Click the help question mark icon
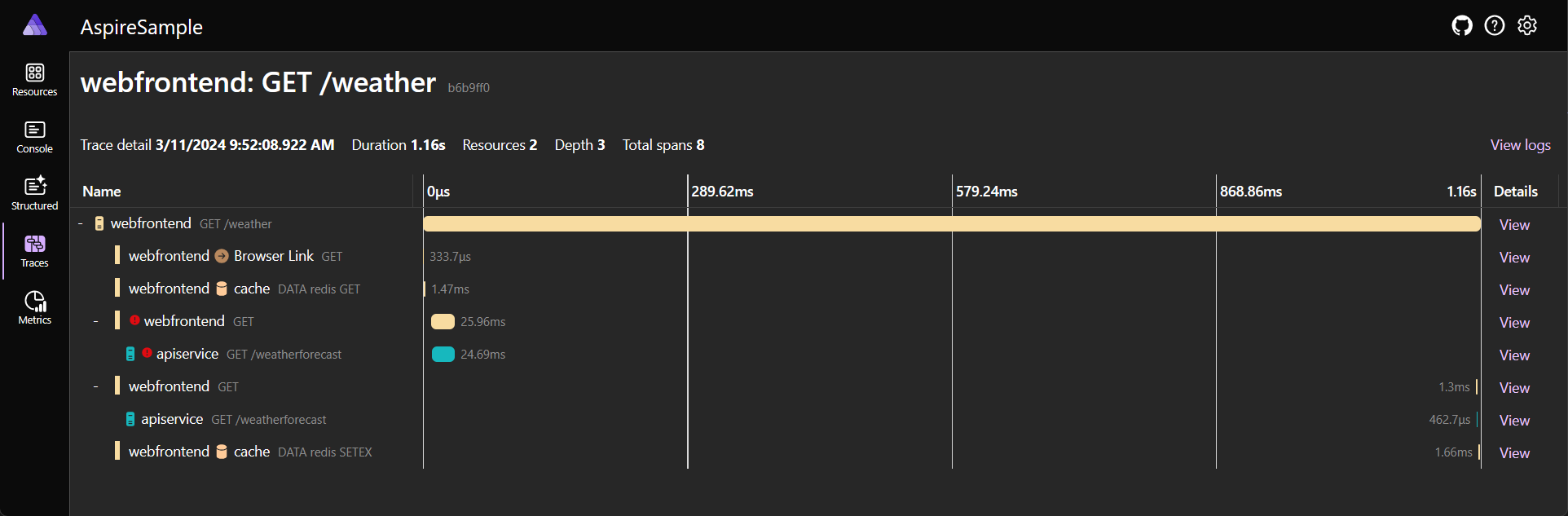 (x=1495, y=26)
